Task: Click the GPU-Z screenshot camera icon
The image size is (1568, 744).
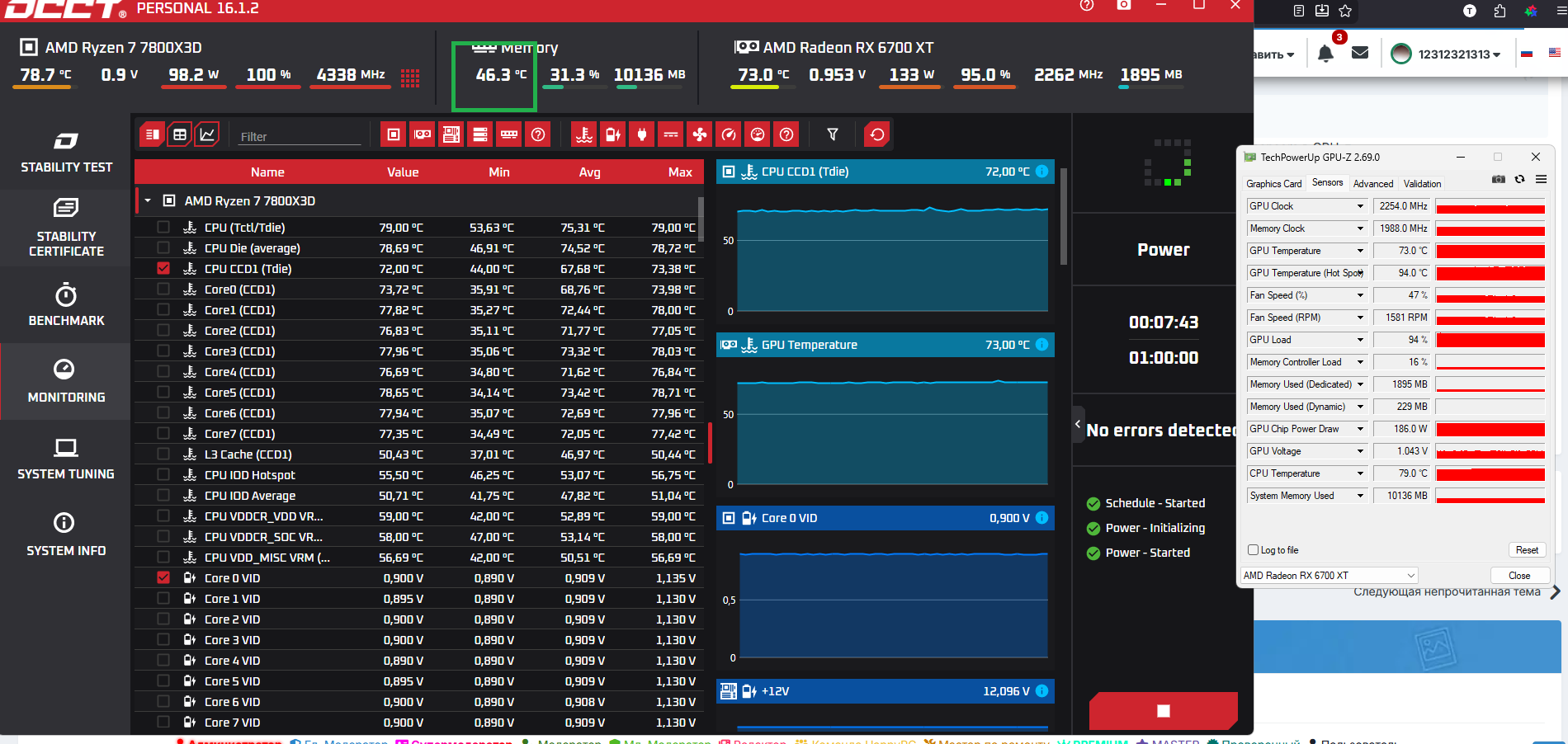Action: [x=1498, y=180]
